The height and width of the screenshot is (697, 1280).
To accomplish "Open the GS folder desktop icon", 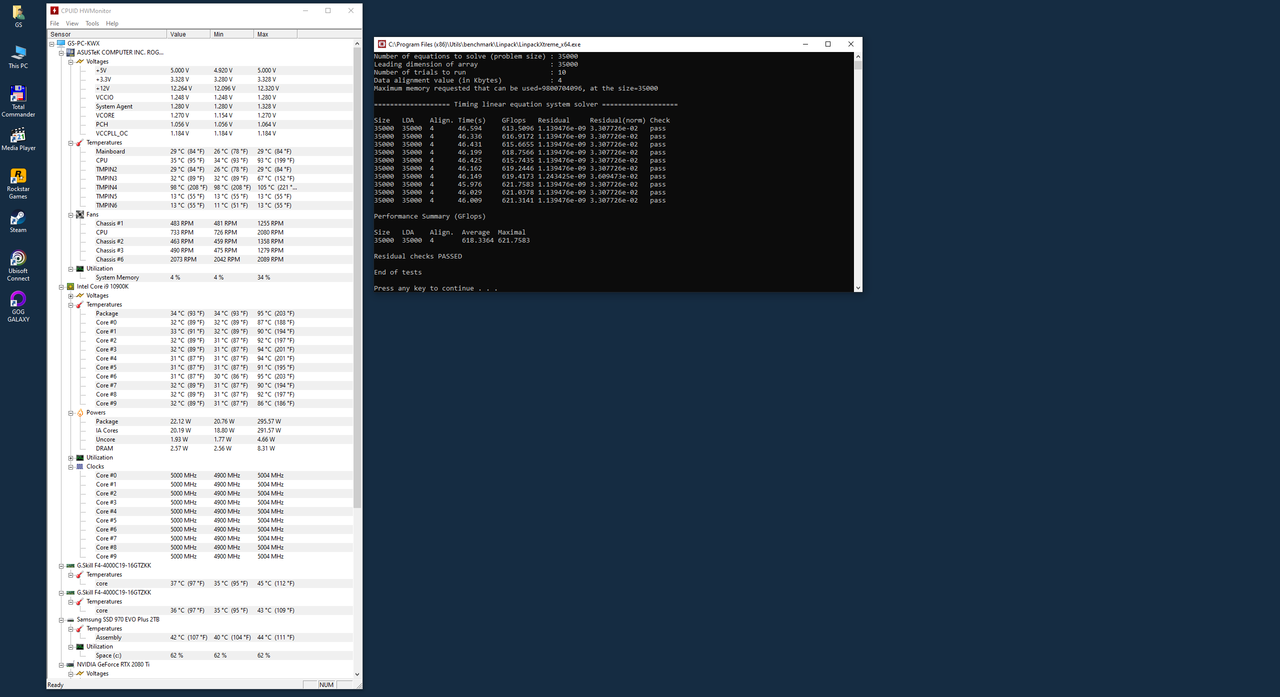I will pos(18,16).
